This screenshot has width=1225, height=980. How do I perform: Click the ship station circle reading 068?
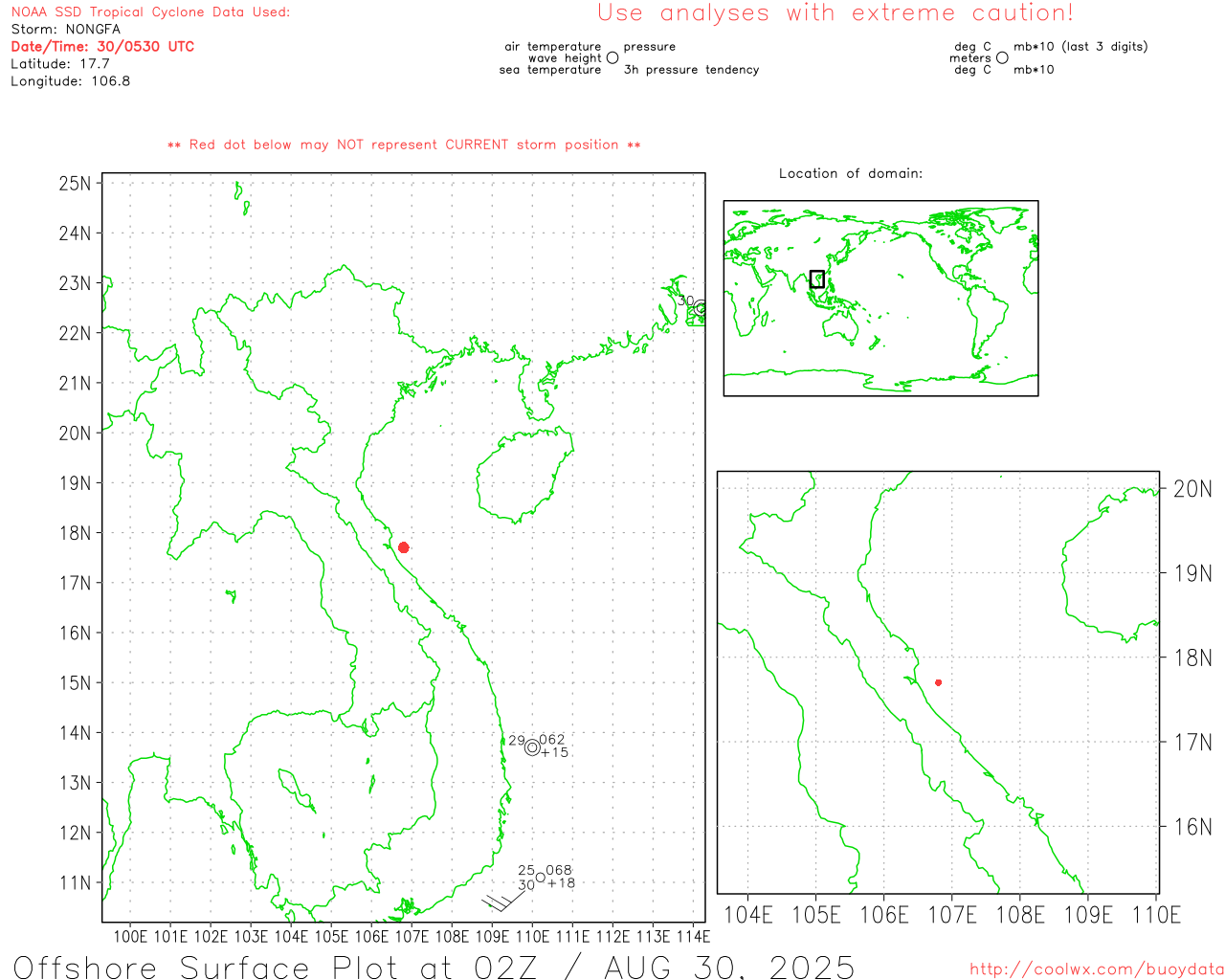coord(541,878)
